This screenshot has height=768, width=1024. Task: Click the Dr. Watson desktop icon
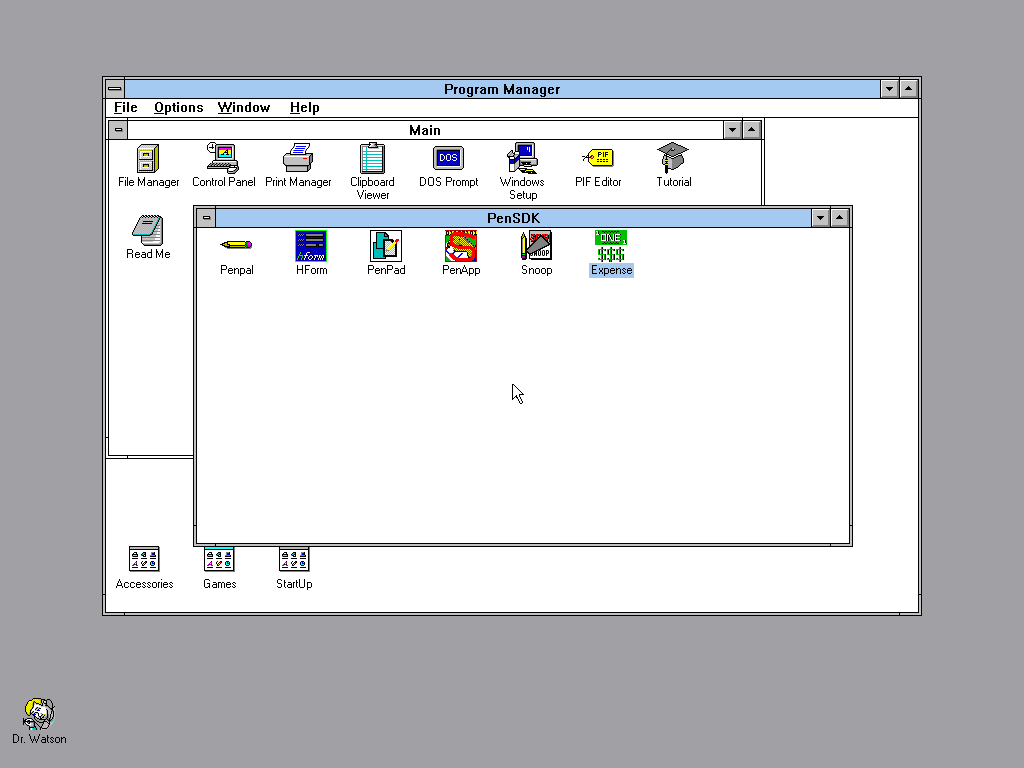(x=39, y=714)
